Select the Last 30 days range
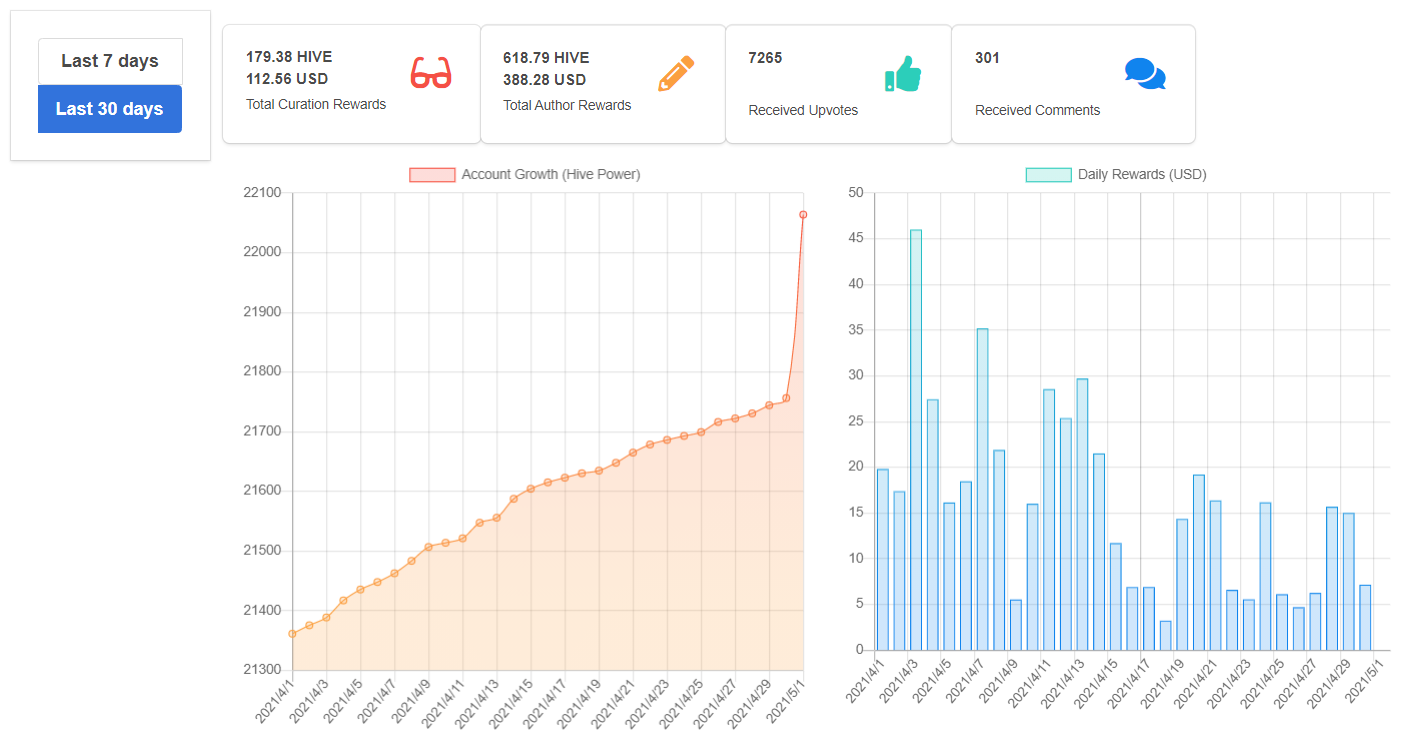 click(110, 109)
